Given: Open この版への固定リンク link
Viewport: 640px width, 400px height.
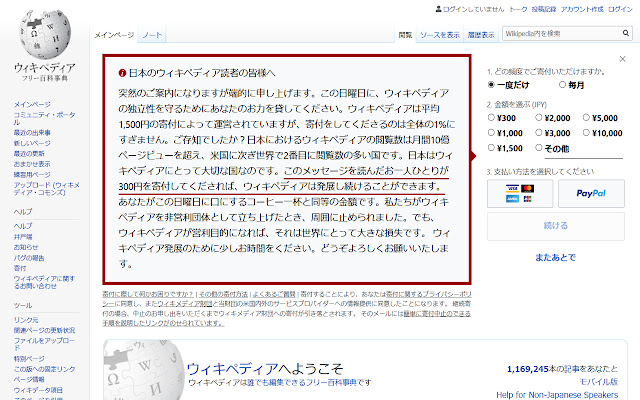Looking at the screenshot, I should [44, 369].
